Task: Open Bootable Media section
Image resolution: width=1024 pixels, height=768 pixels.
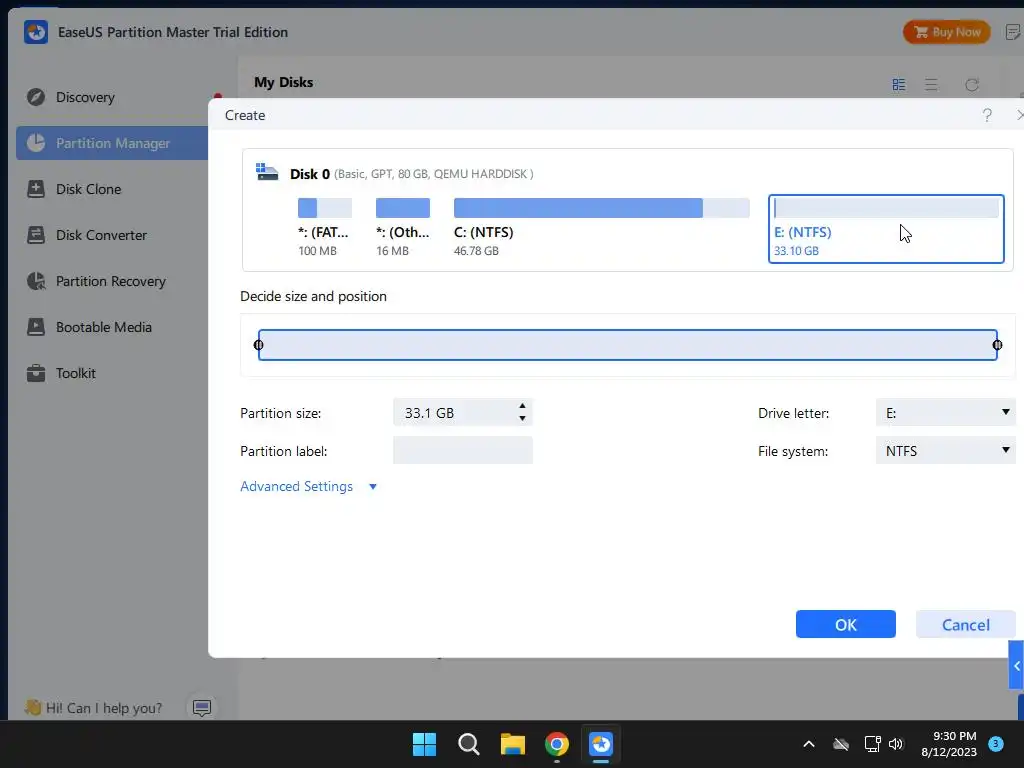Action: [103, 327]
